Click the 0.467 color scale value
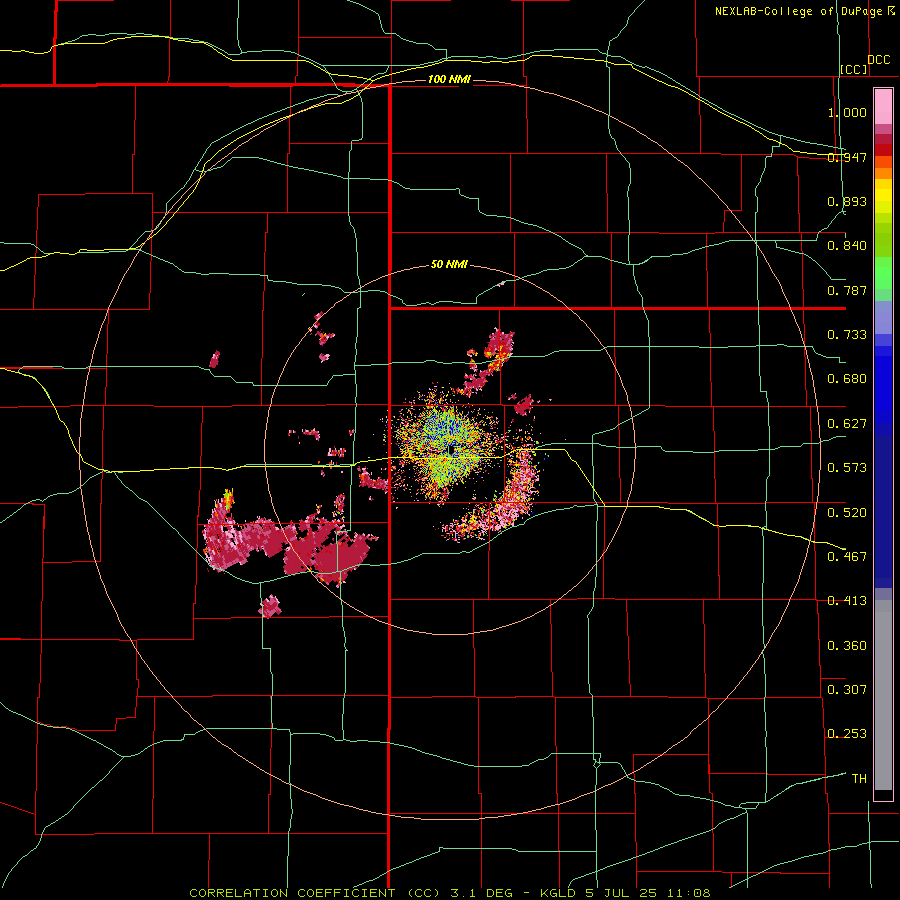 point(847,557)
